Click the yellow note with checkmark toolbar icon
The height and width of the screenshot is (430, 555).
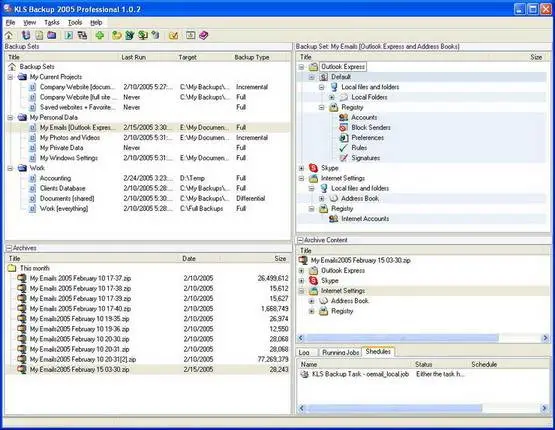pos(173,35)
